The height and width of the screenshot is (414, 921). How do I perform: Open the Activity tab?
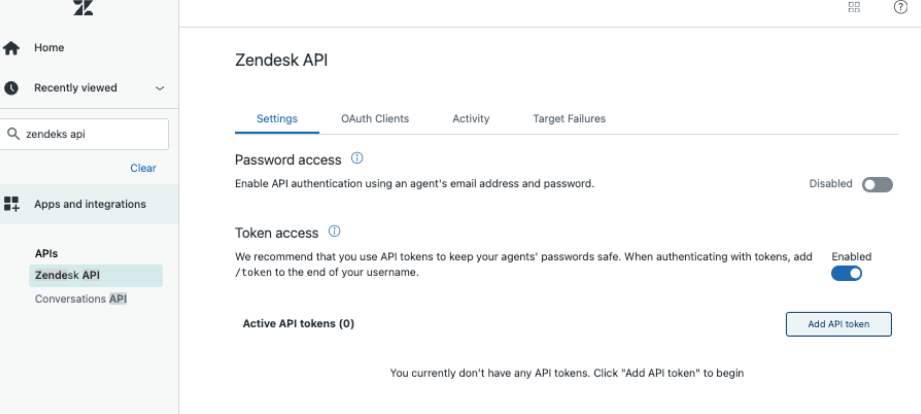tap(470, 119)
